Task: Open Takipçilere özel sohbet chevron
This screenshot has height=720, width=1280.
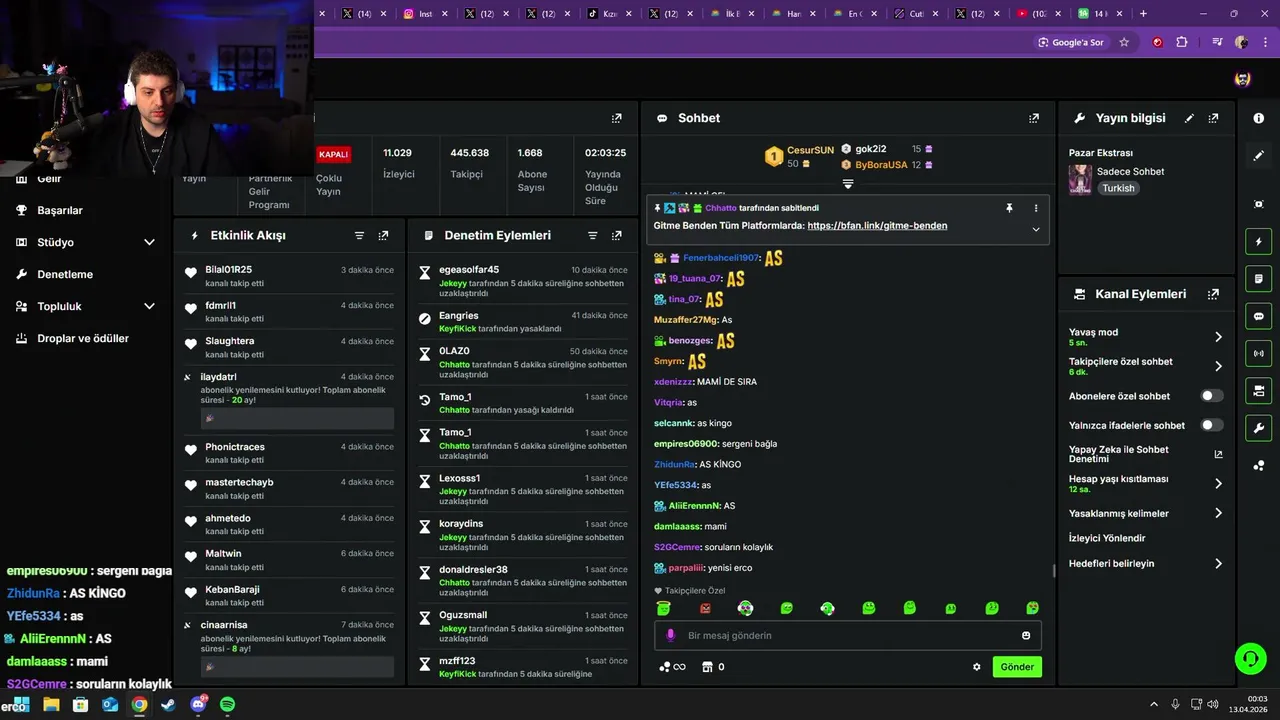Action: point(1218,366)
